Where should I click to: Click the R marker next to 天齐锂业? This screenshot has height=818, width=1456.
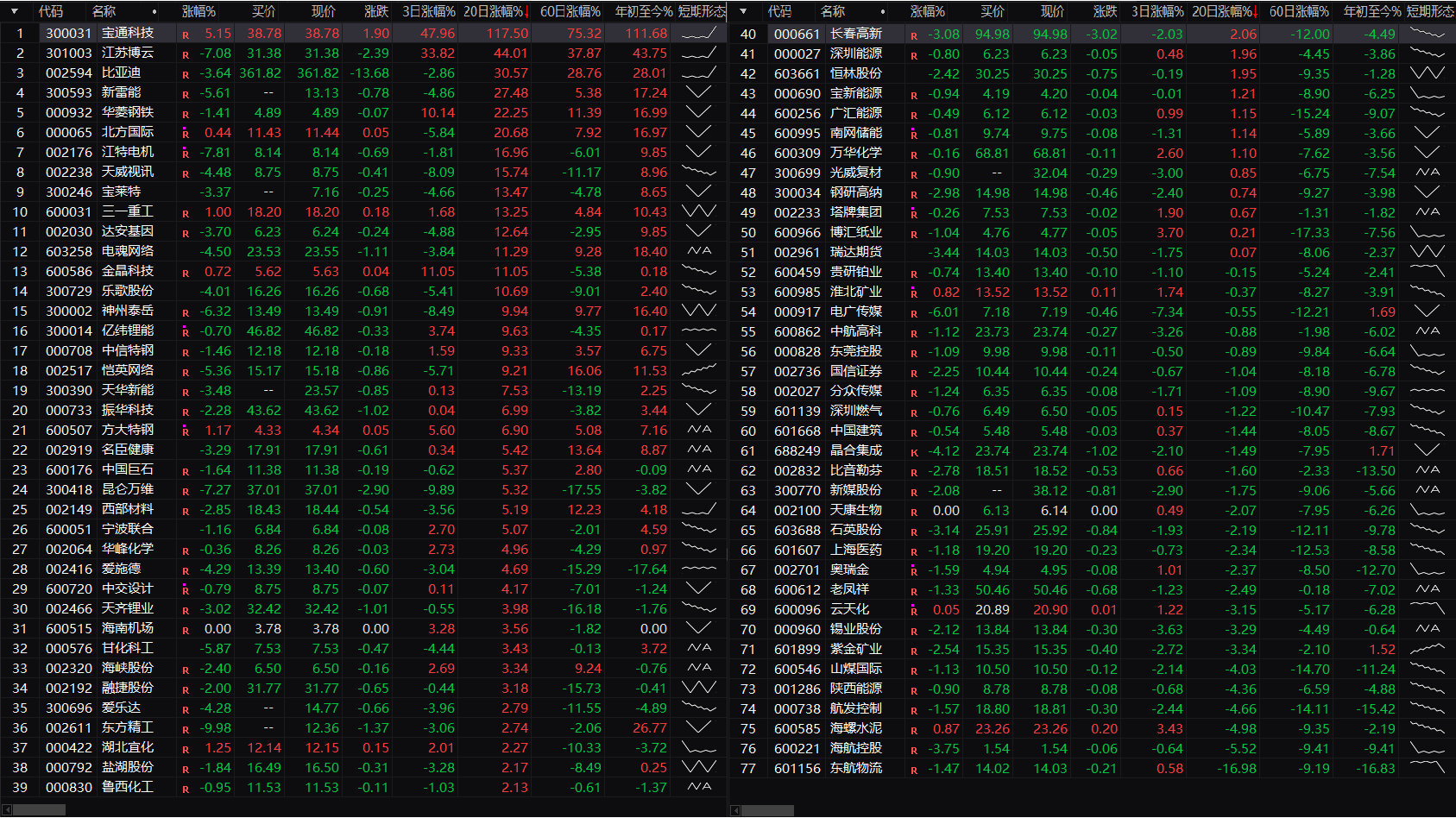click(186, 610)
